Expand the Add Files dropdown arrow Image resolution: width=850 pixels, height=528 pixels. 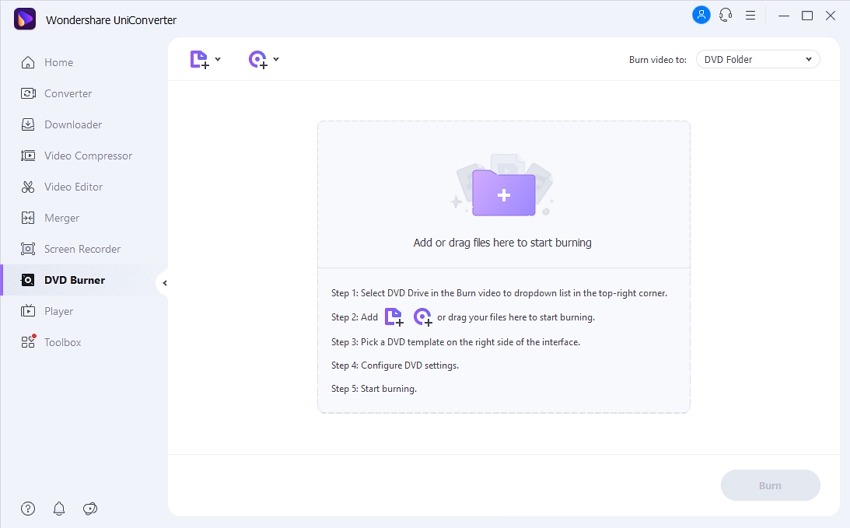(218, 59)
